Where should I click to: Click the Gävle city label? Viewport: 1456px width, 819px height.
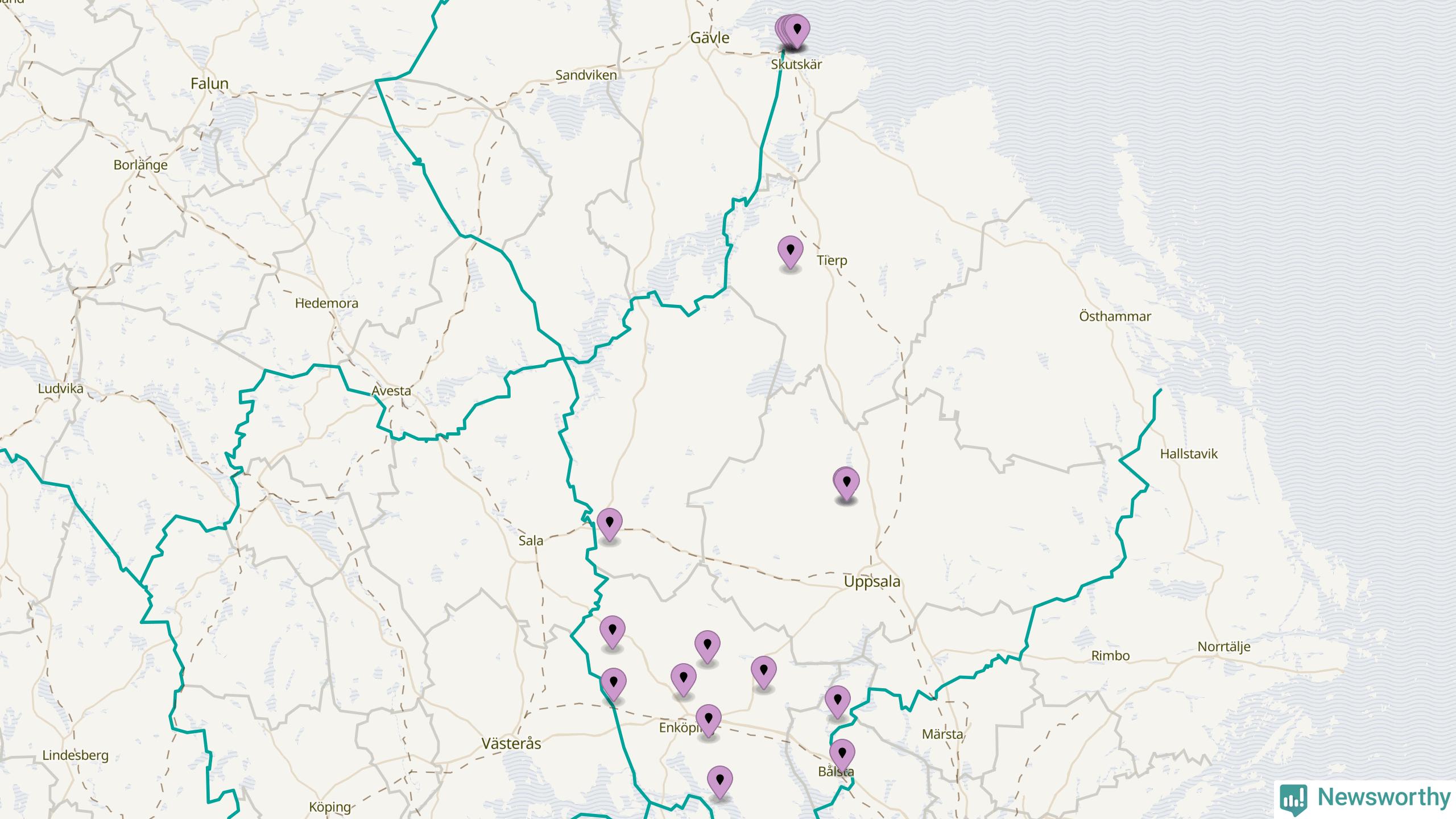click(x=710, y=38)
